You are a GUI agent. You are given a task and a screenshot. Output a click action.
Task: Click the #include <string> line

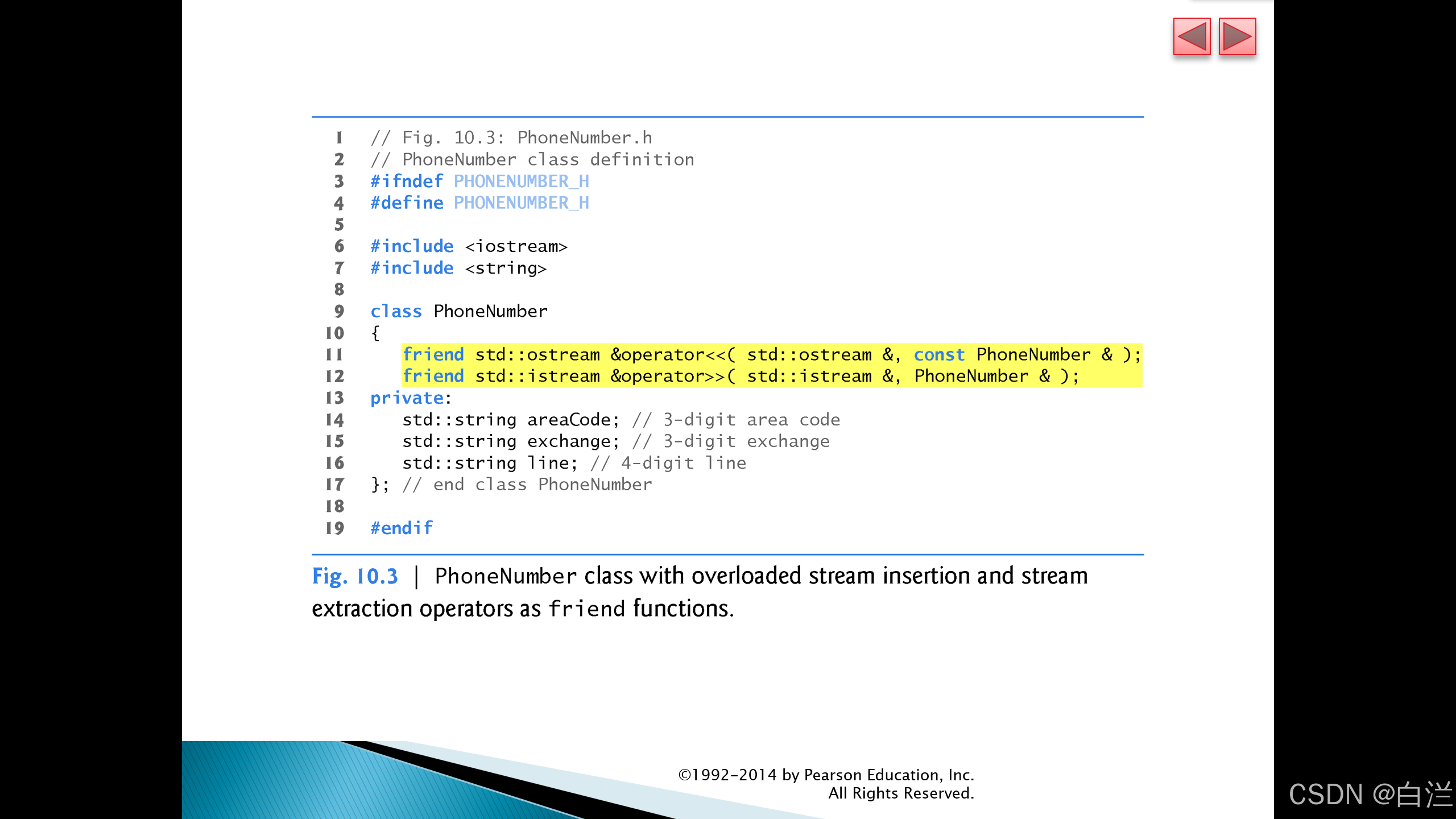tap(458, 268)
